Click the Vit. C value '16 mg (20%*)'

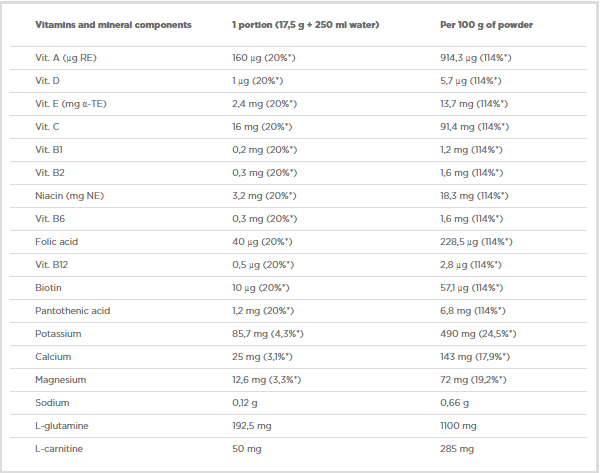(x=262, y=127)
